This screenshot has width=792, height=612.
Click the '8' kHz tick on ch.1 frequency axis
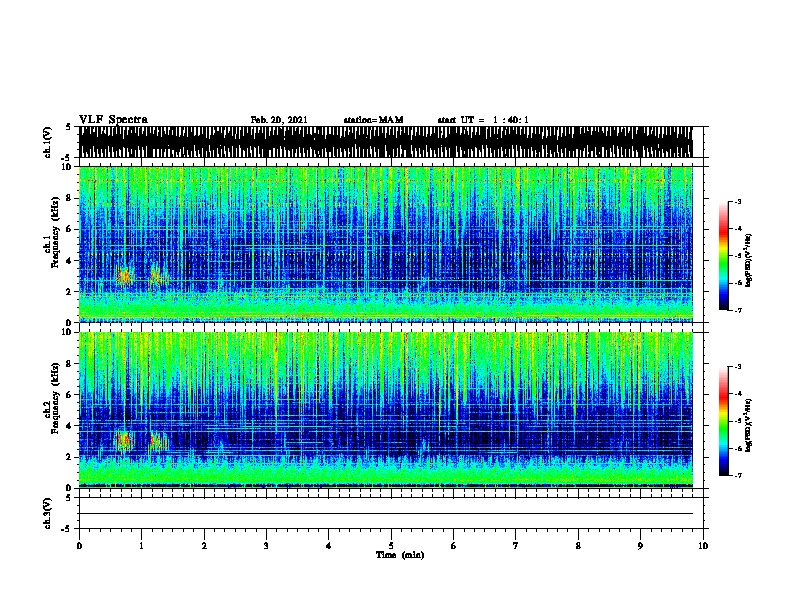[69, 198]
